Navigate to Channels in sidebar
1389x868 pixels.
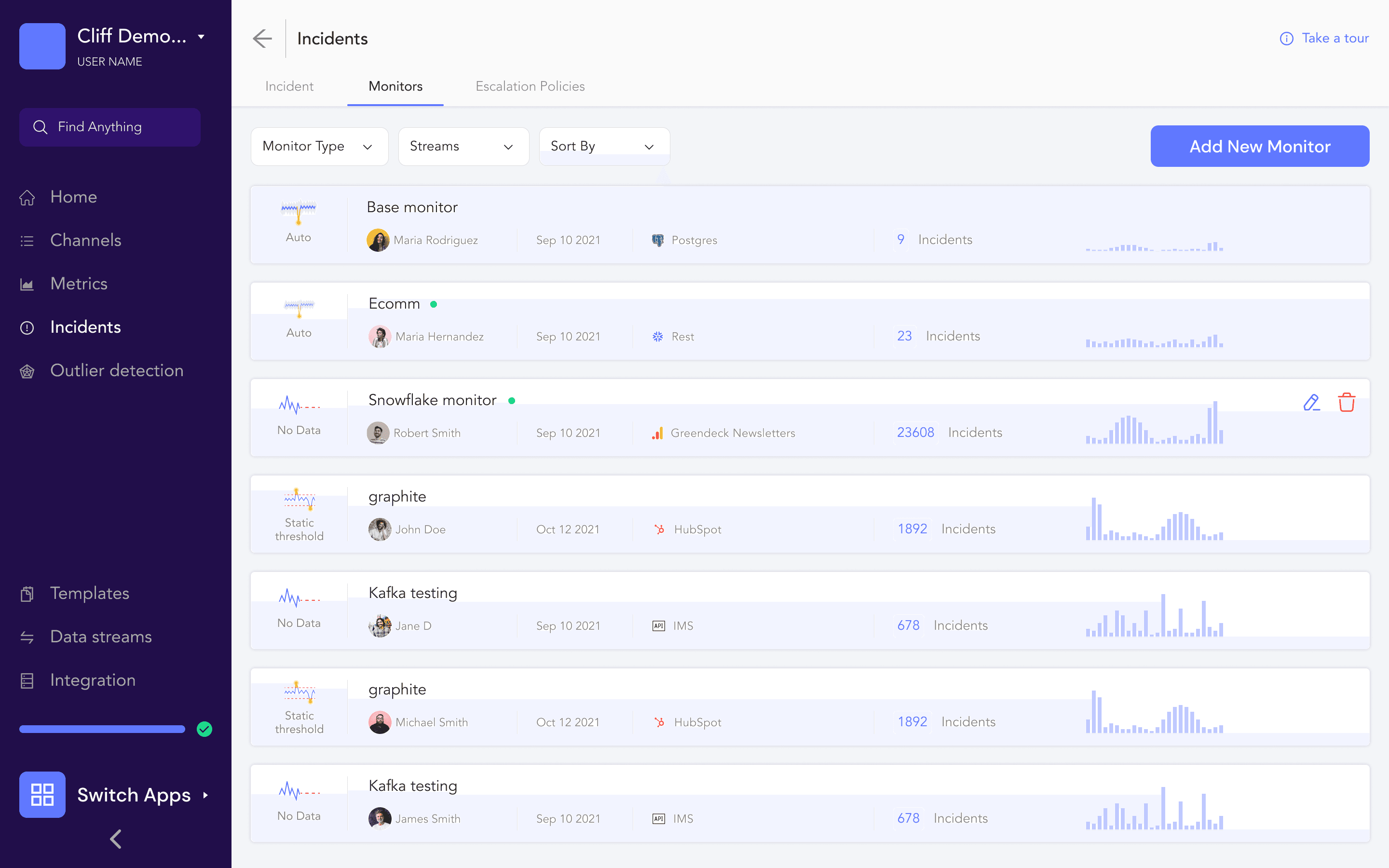(85, 240)
